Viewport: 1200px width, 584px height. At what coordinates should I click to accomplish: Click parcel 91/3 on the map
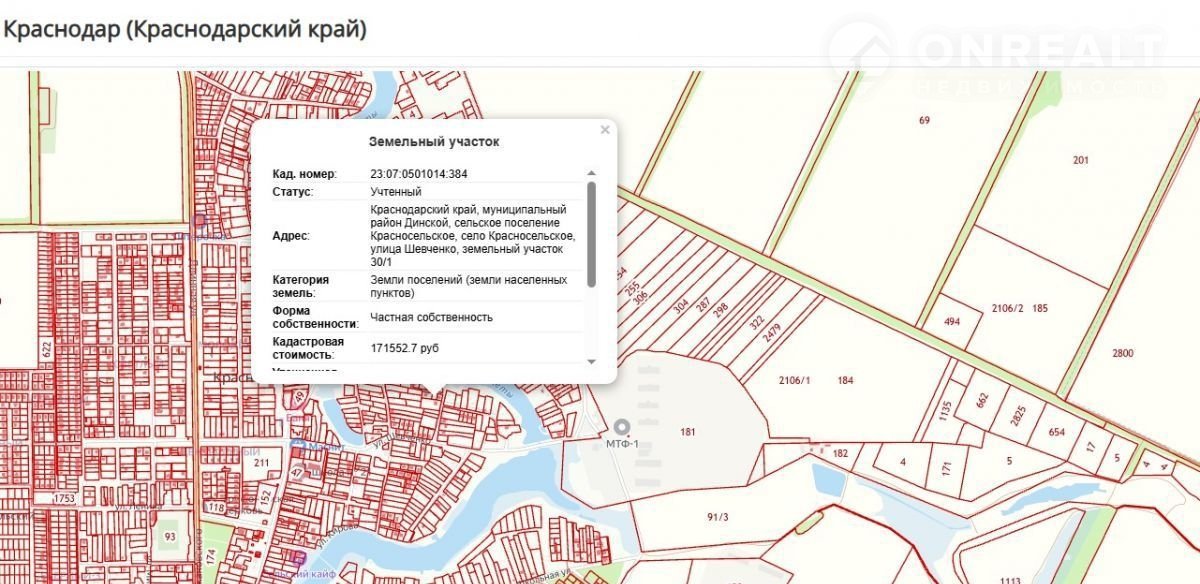(717, 517)
